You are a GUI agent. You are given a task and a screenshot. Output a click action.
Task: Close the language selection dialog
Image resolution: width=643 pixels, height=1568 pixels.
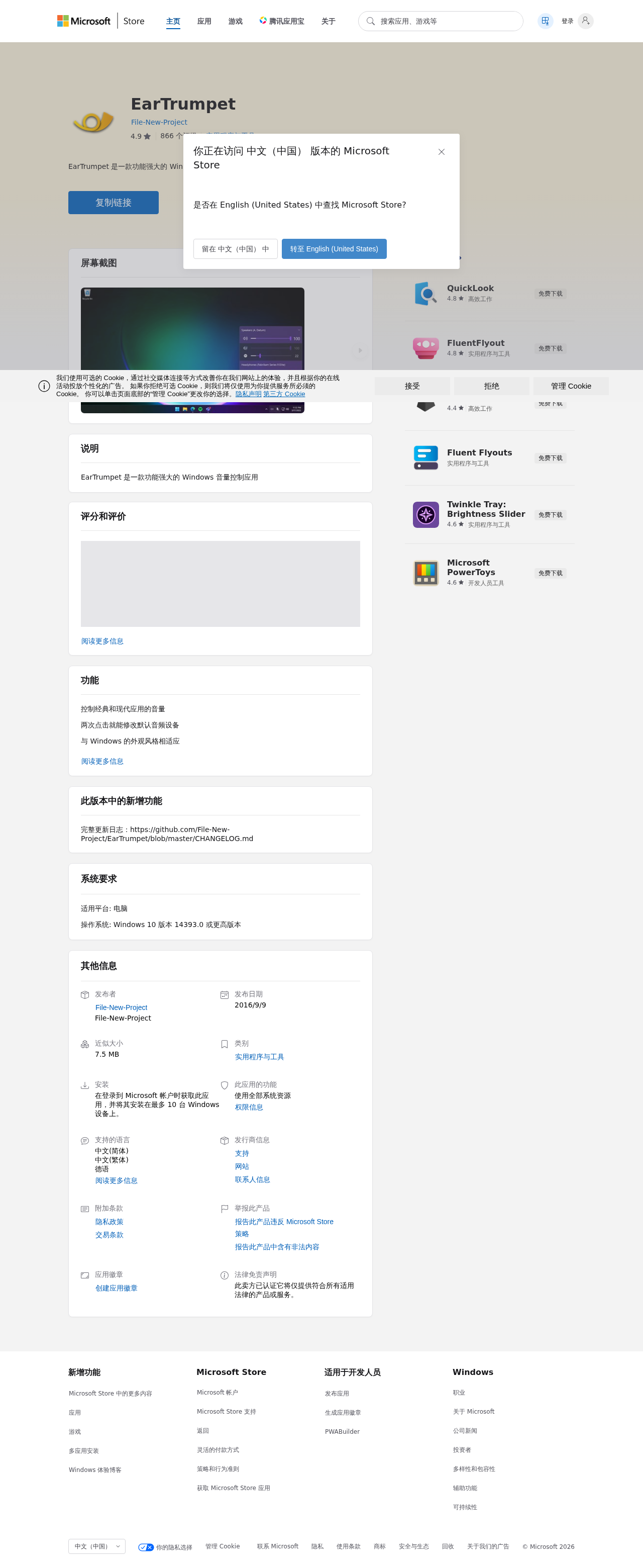[x=442, y=151]
